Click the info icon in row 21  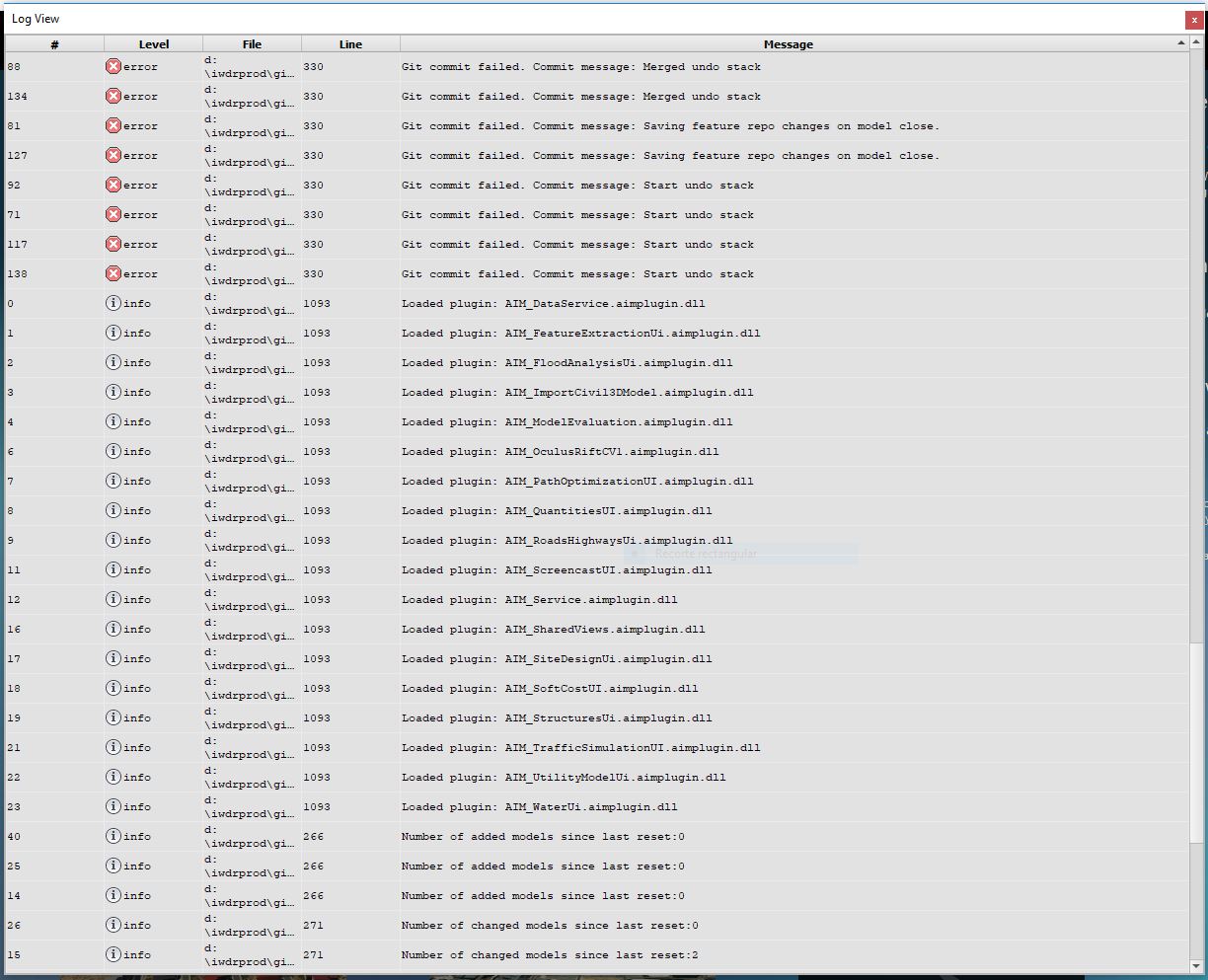(113, 747)
